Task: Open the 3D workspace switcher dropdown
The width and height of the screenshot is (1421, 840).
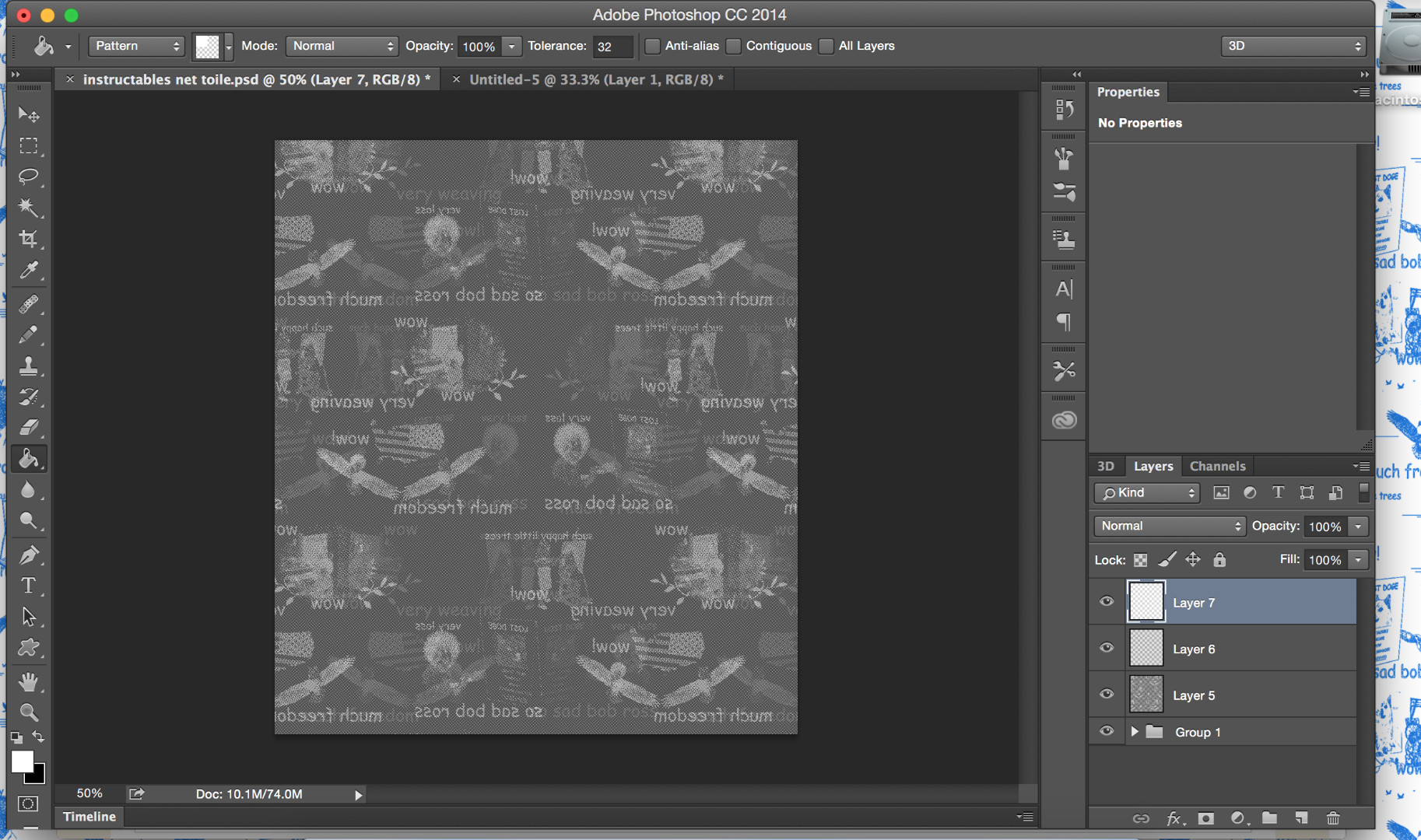Action: coord(1293,46)
